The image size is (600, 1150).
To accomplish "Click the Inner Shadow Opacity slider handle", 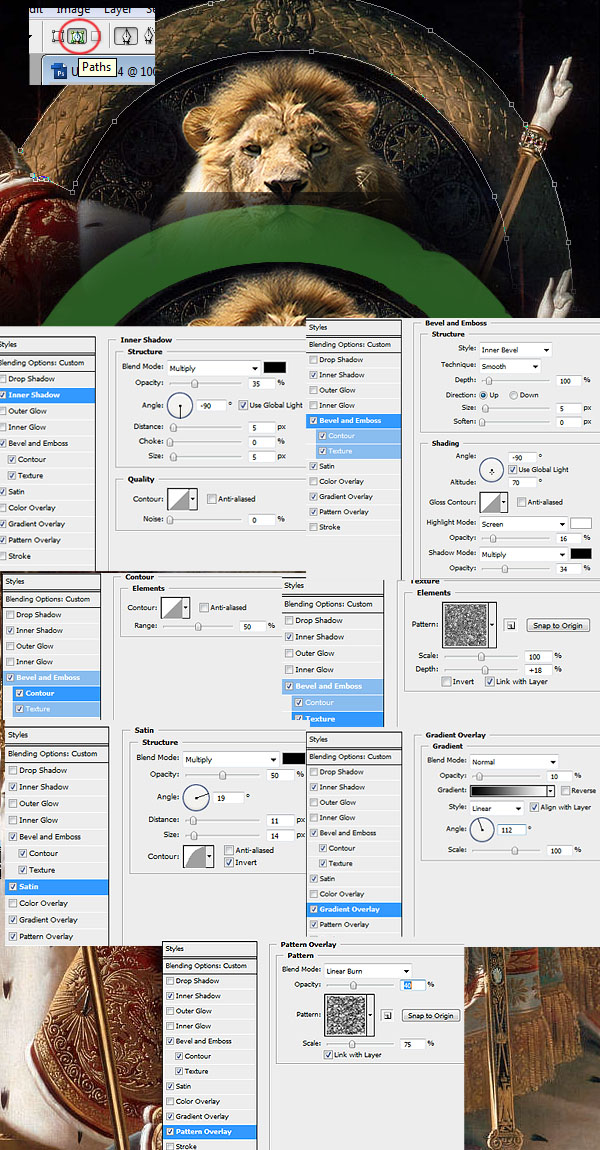I will click(194, 383).
